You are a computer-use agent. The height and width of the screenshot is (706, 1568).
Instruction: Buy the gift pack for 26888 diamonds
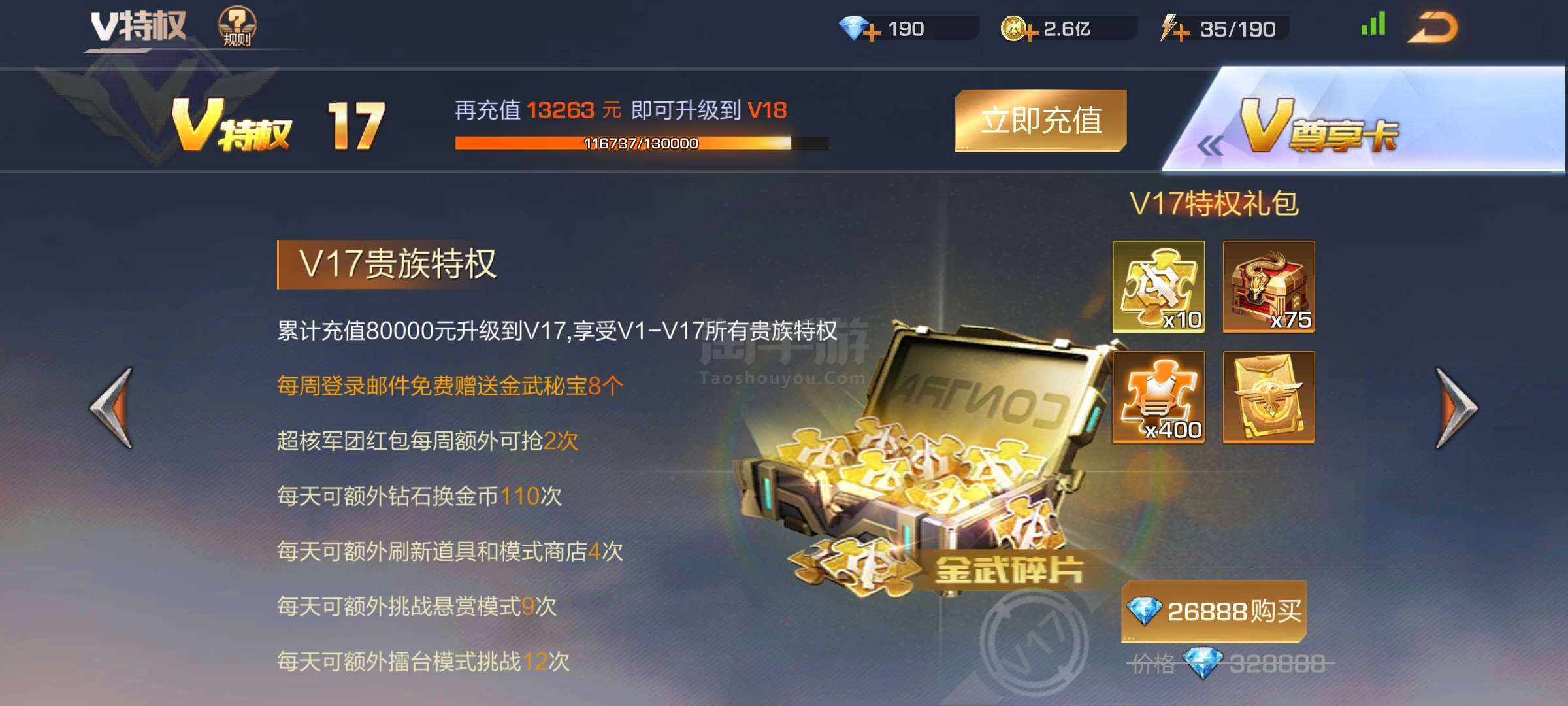[x=1214, y=611]
